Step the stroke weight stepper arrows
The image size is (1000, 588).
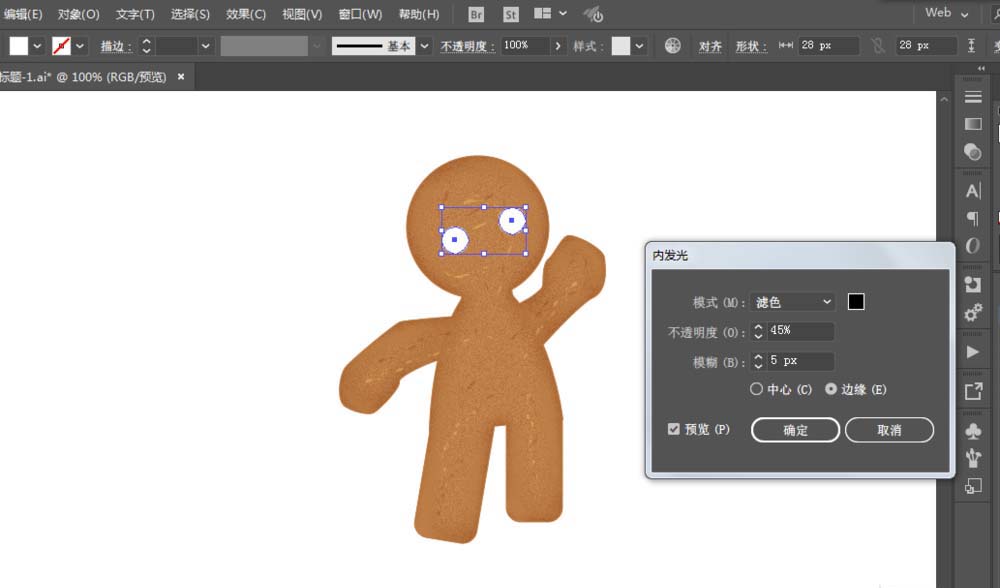pyautogui.click(x=146, y=46)
